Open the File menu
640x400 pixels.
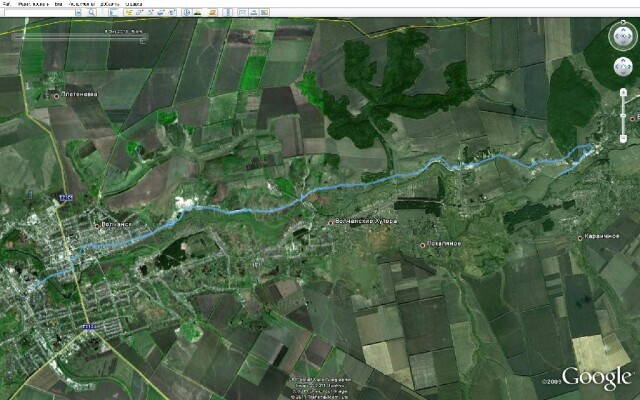point(7,4)
